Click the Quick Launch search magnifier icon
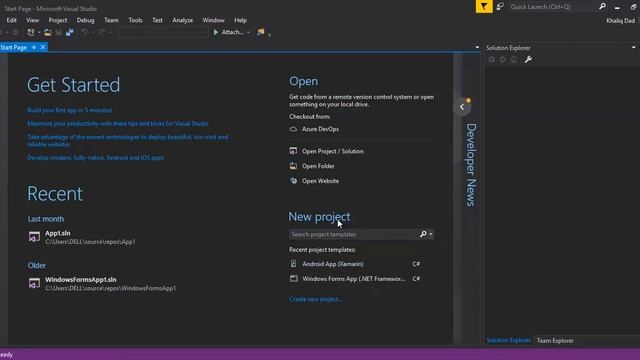Viewport: 640px width, 360px height. pyautogui.click(x=602, y=7)
